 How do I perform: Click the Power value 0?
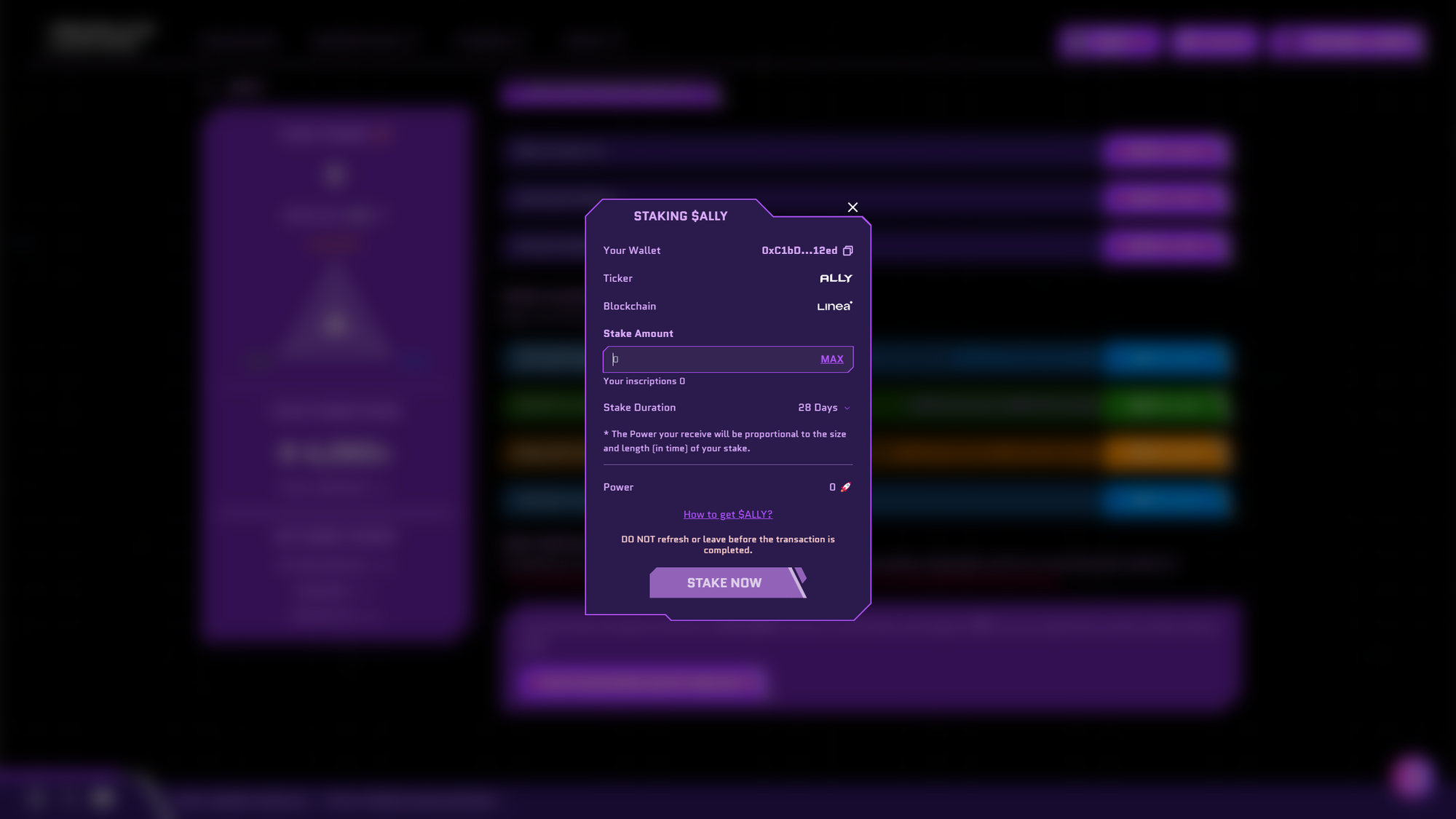(832, 487)
